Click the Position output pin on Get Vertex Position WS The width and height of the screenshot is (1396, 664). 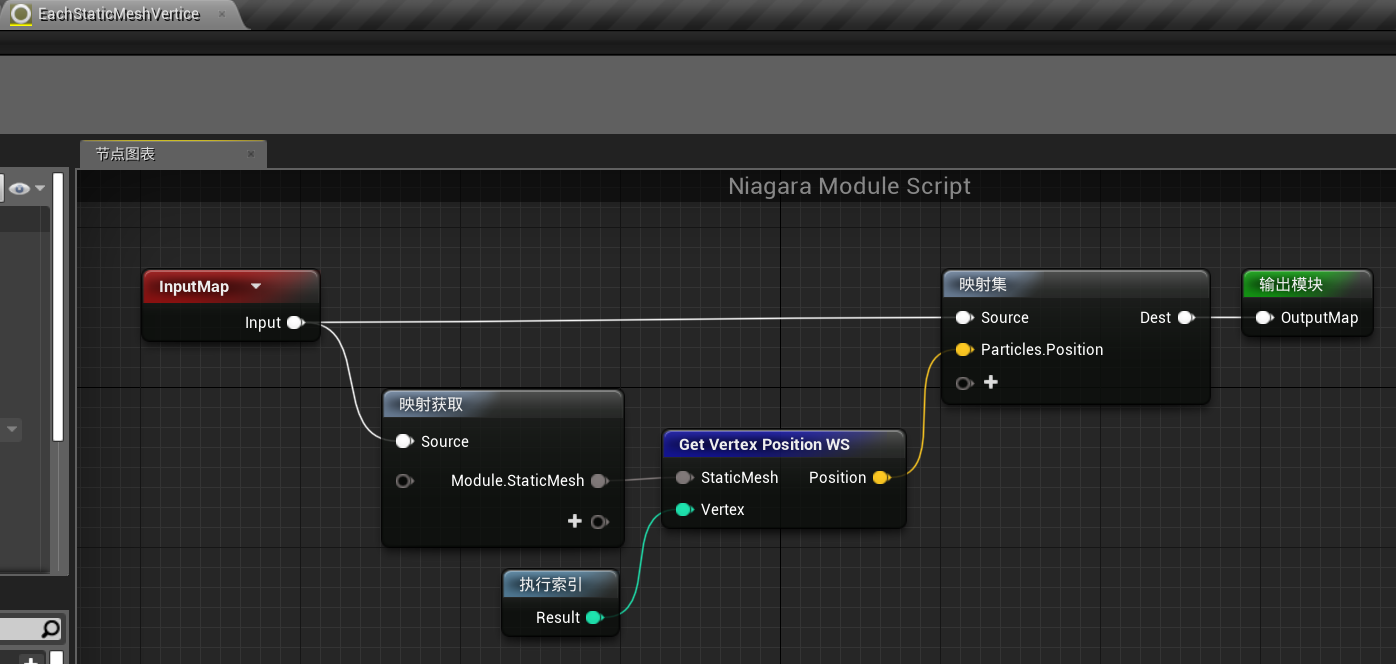(881, 477)
